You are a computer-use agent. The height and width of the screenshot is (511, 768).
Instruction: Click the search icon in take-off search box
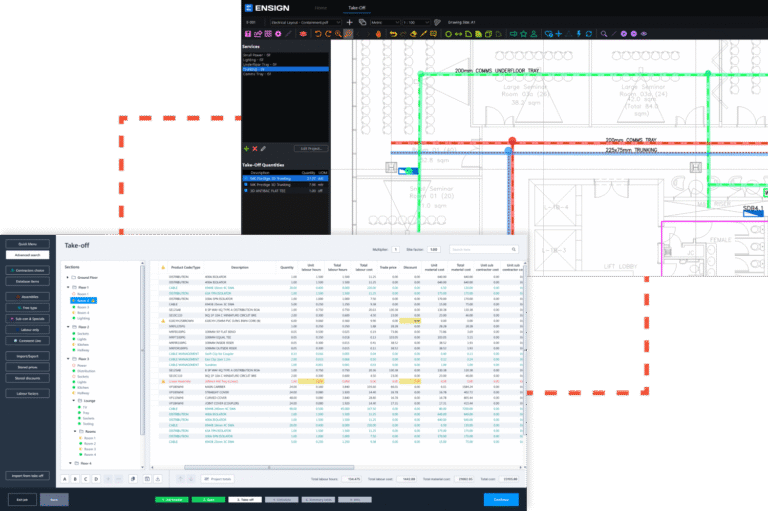(x=514, y=249)
